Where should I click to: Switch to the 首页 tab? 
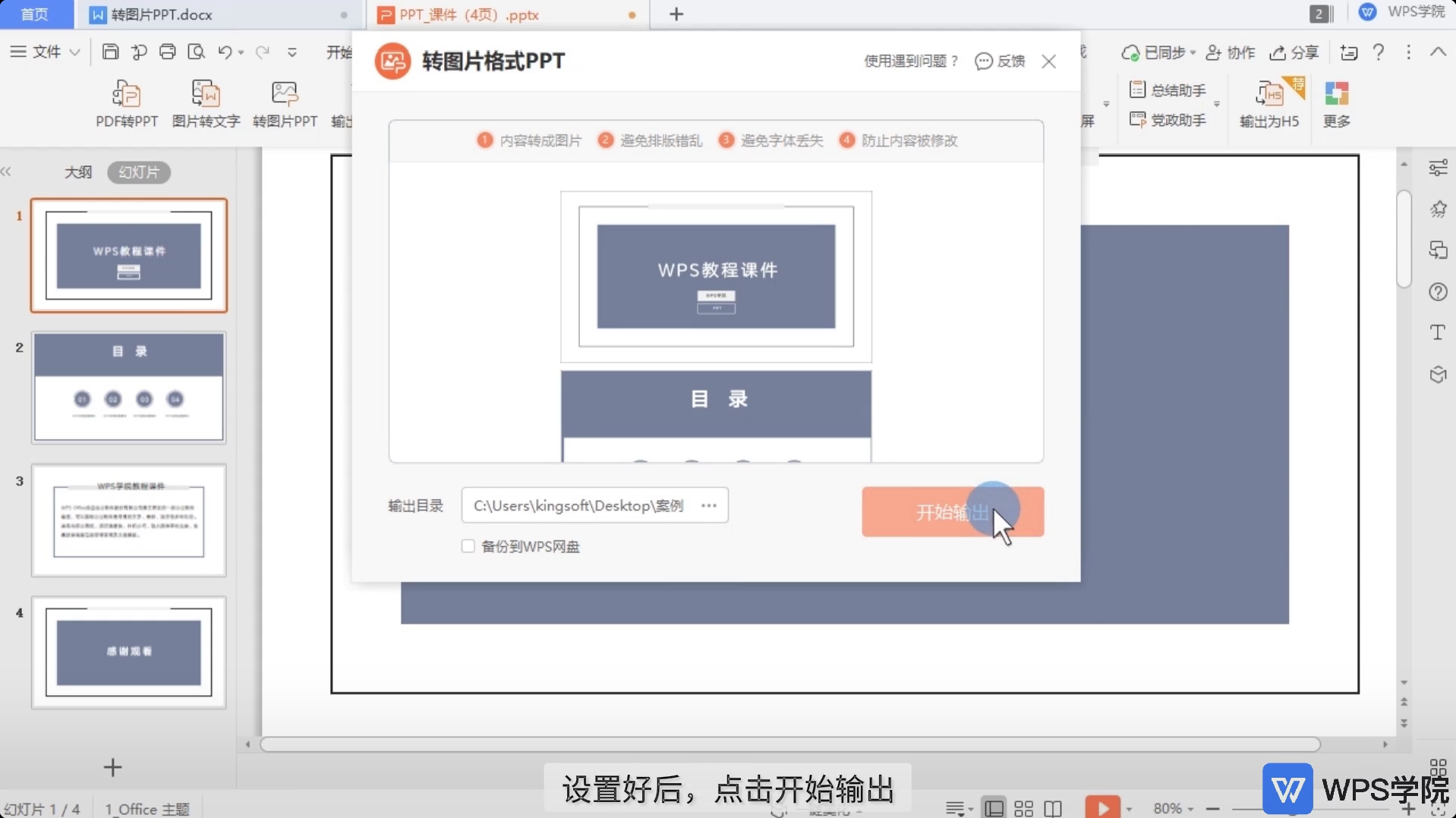(35, 14)
